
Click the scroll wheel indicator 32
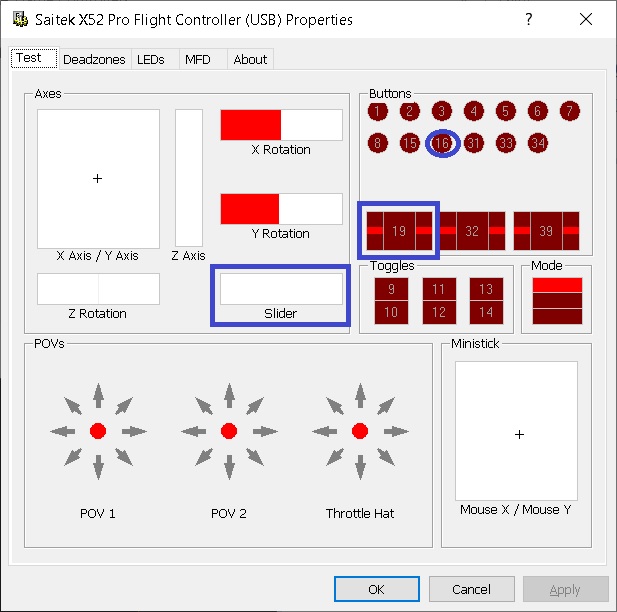coord(472,231)
